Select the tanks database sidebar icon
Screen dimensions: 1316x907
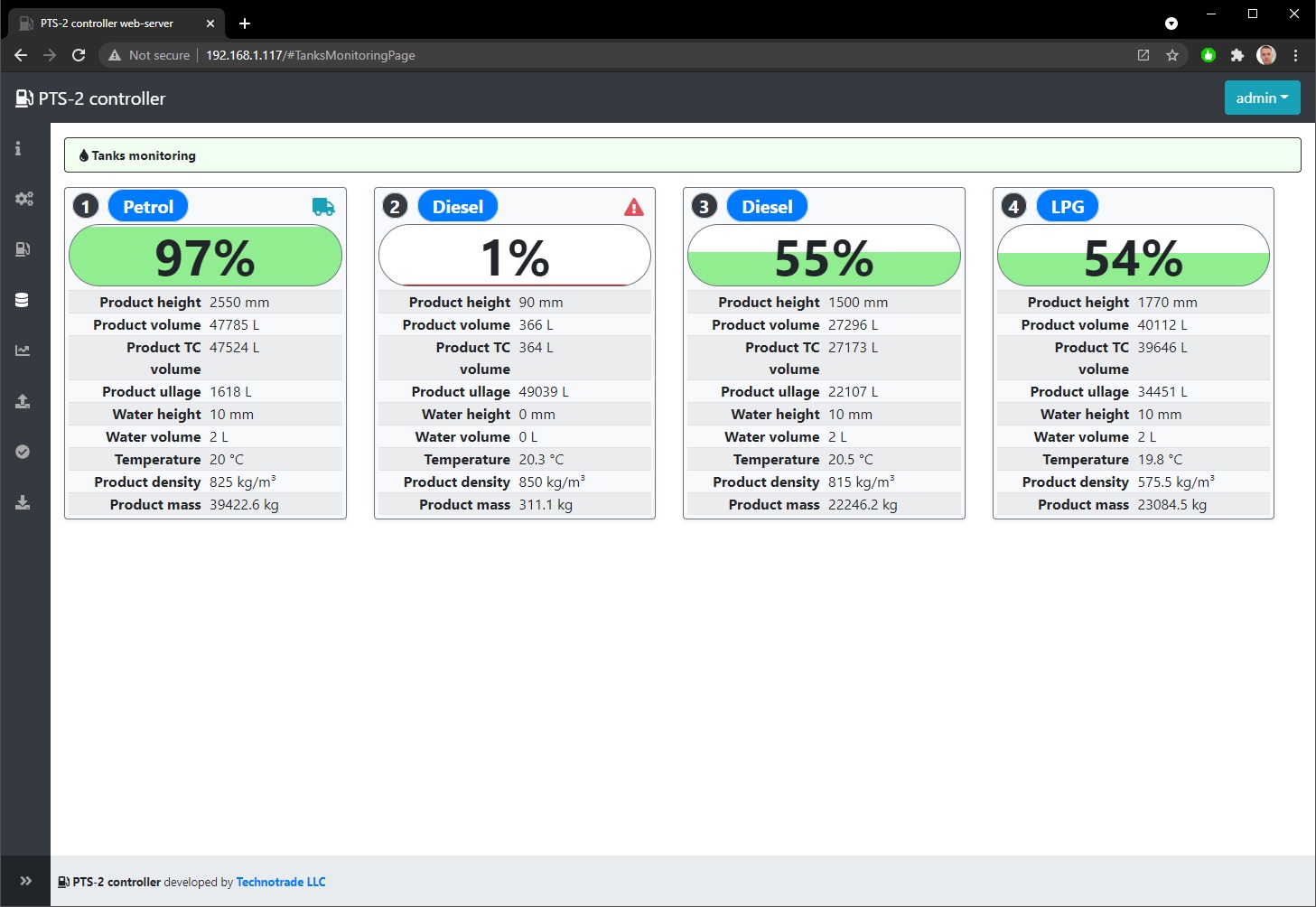point(22,300)
